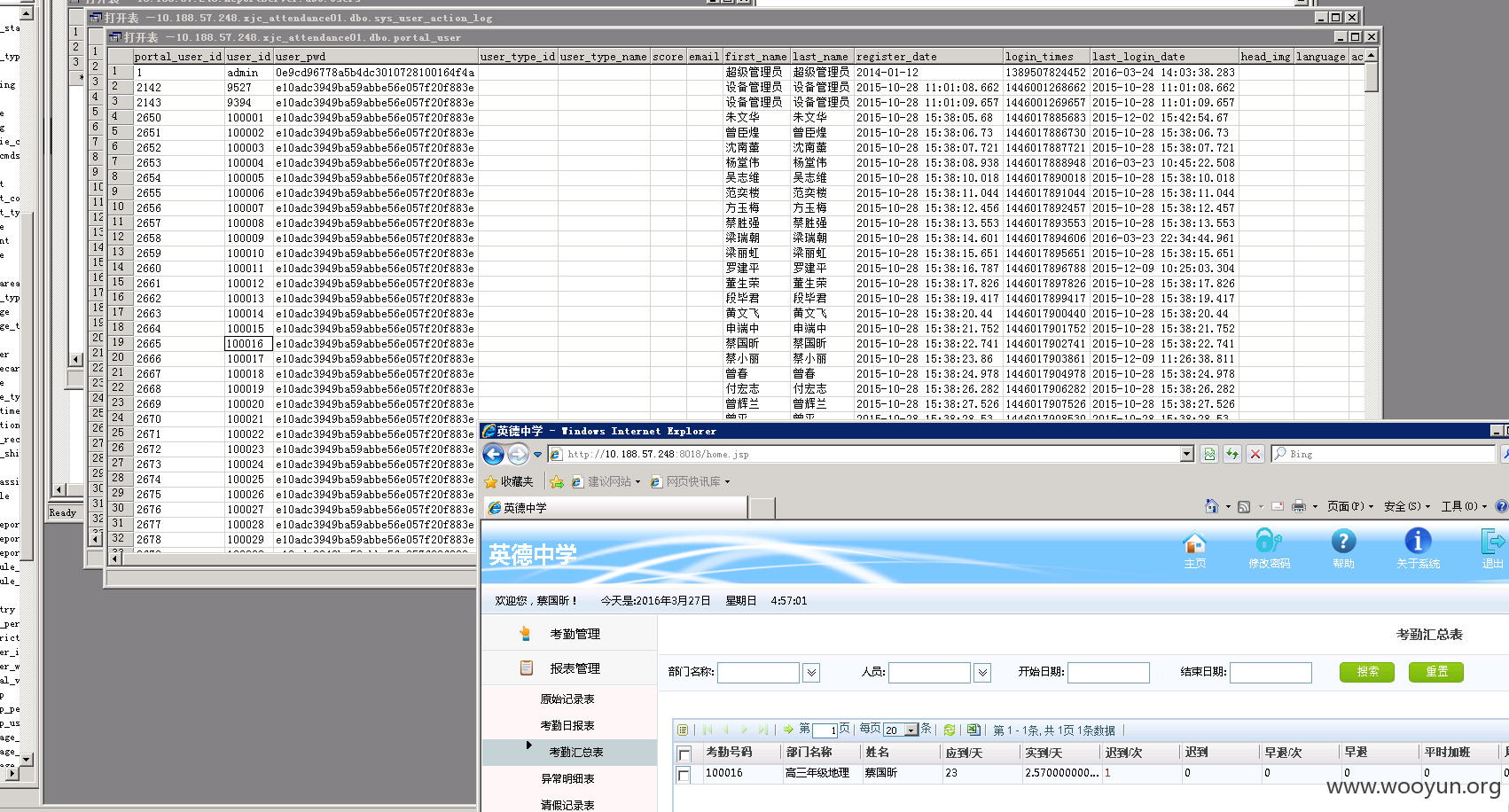
Task: Click the compatibility view icon
Action: [1209, 454]
